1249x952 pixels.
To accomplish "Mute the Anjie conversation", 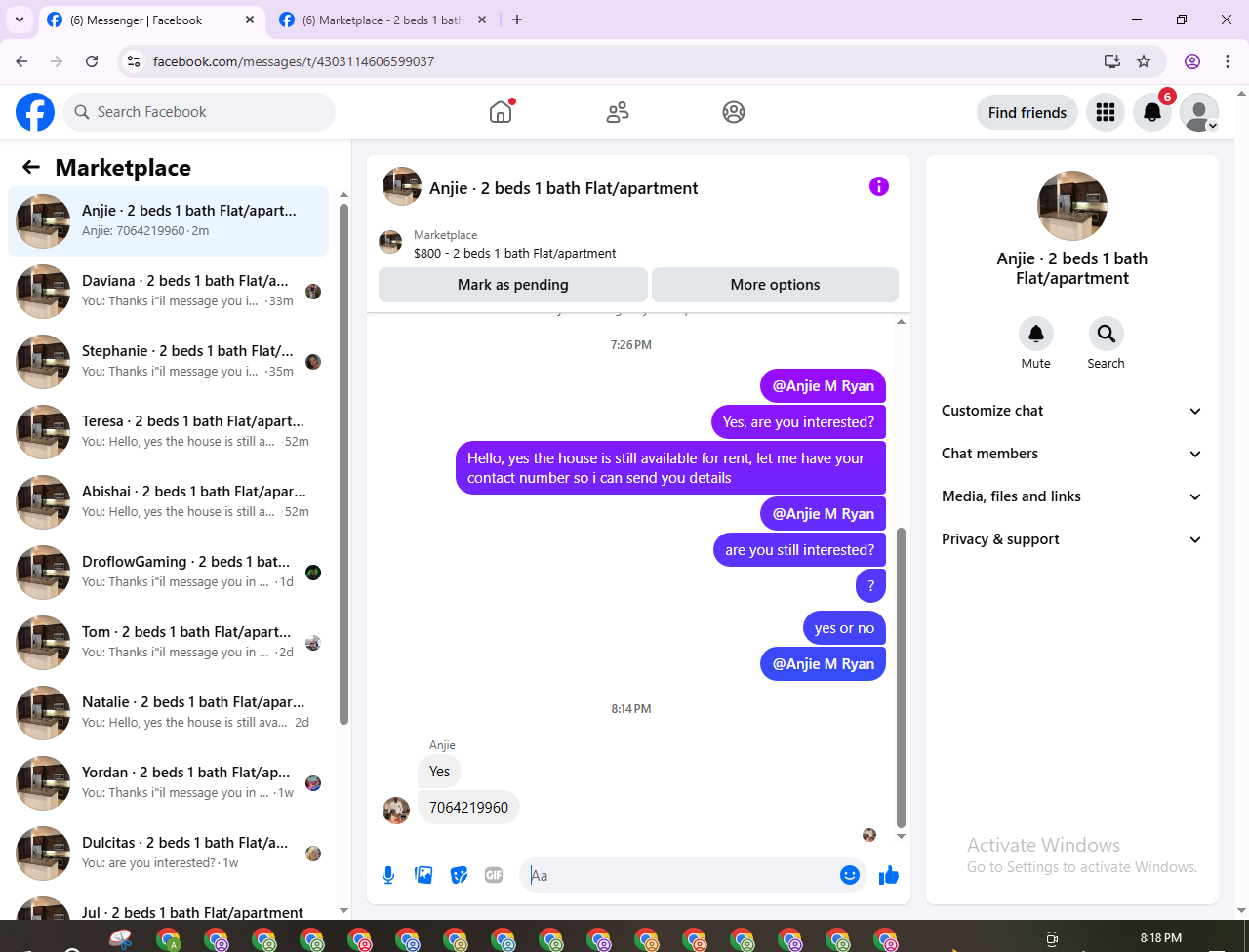I will (1036, 334).
